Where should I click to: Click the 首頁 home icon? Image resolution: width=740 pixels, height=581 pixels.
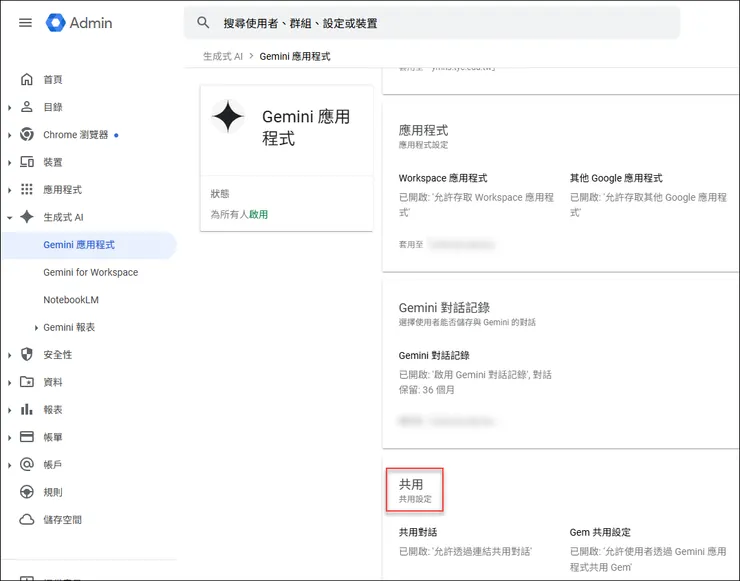tap(27, 79)
